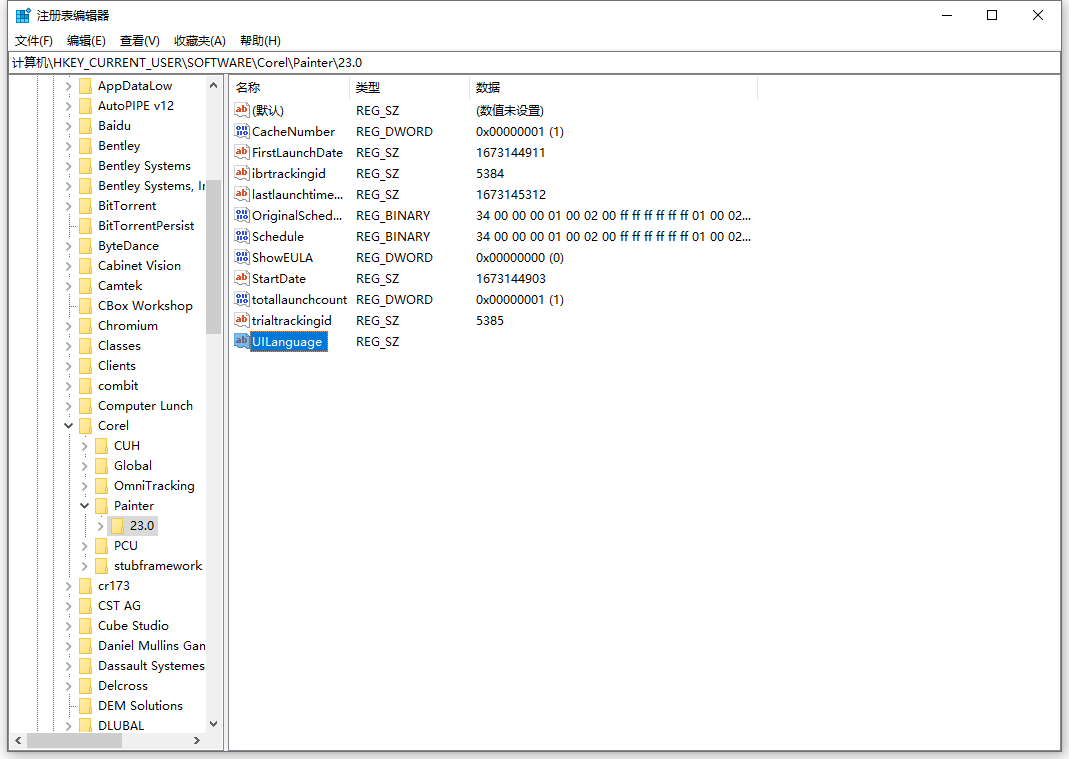Viewport: 1069px width, 759px height.
Task: Select the Cabinet Vision key
Action: [139, 266]
